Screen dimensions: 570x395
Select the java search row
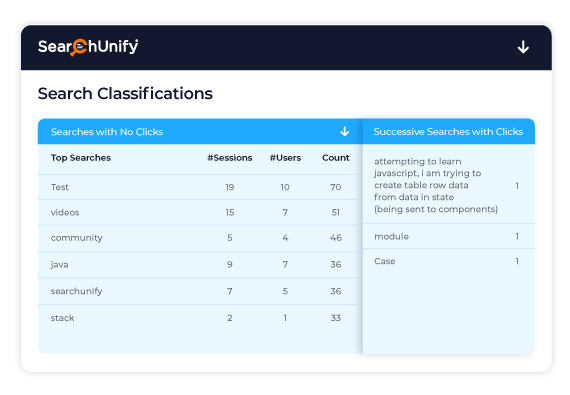[x=200, y=265]
